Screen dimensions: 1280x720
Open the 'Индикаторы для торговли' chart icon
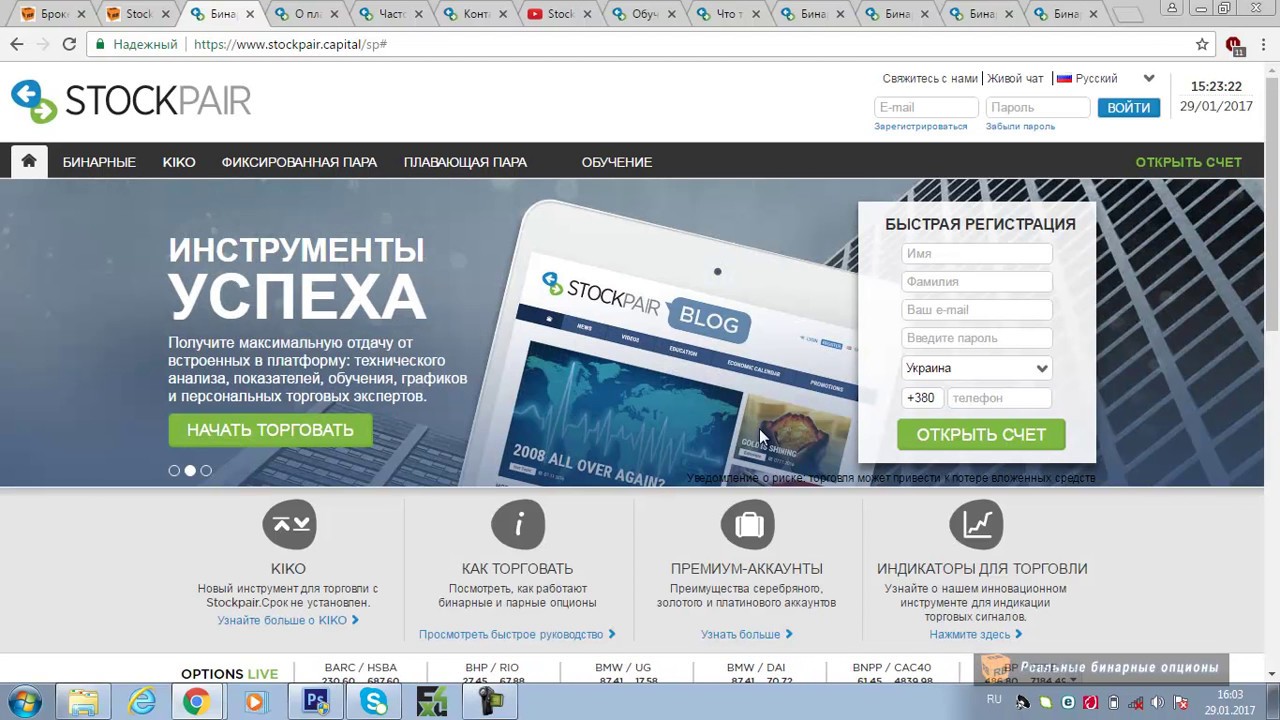[977, 524]
